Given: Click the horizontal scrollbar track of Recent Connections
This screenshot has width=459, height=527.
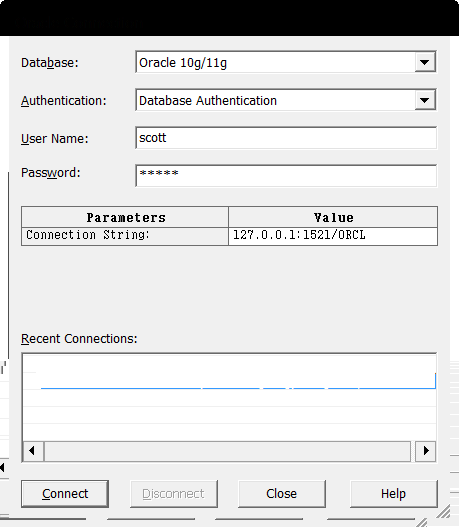Looking at the screenshot, I should click(x=227, y=451).
